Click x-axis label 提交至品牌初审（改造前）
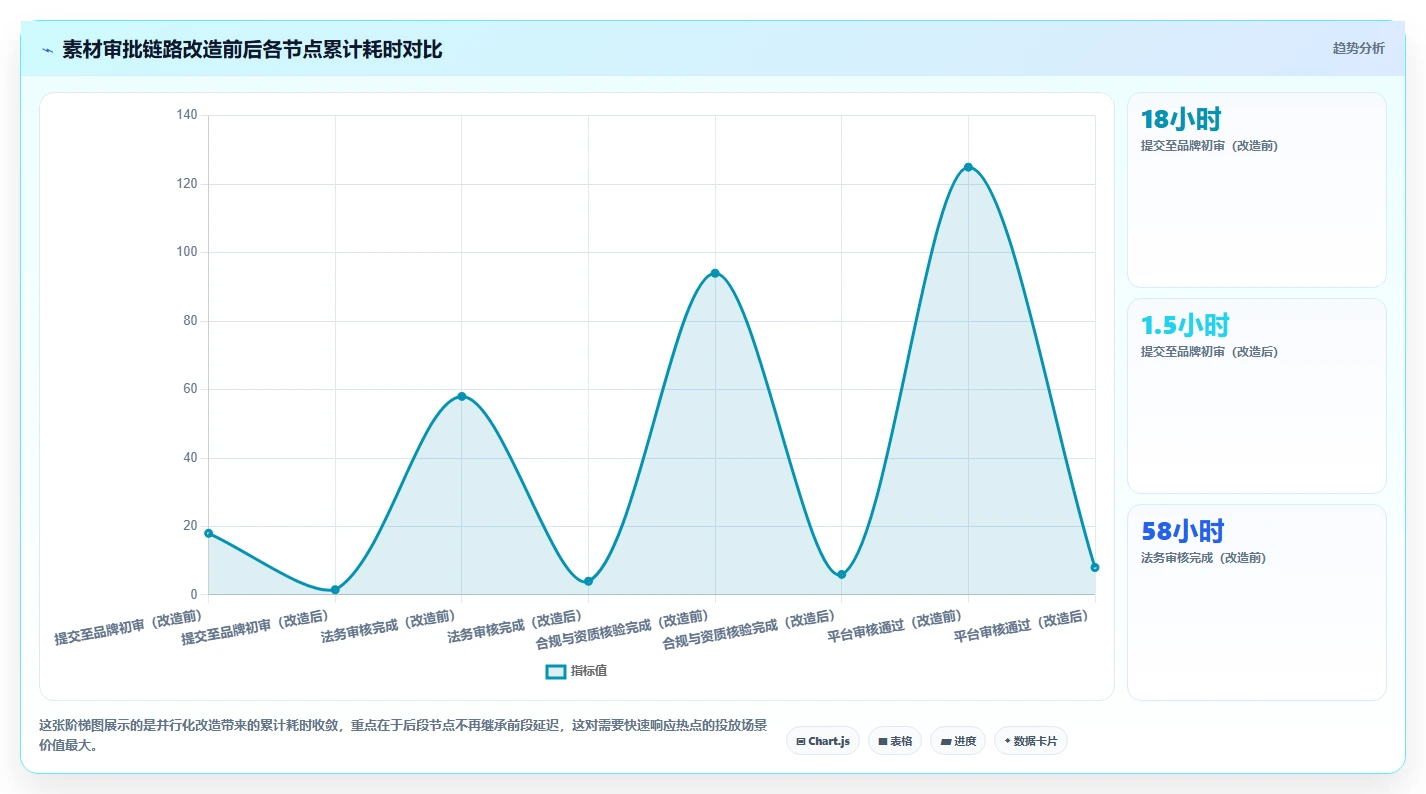Viewport: 1426px width, 794px height. click(x=128, y=627)
